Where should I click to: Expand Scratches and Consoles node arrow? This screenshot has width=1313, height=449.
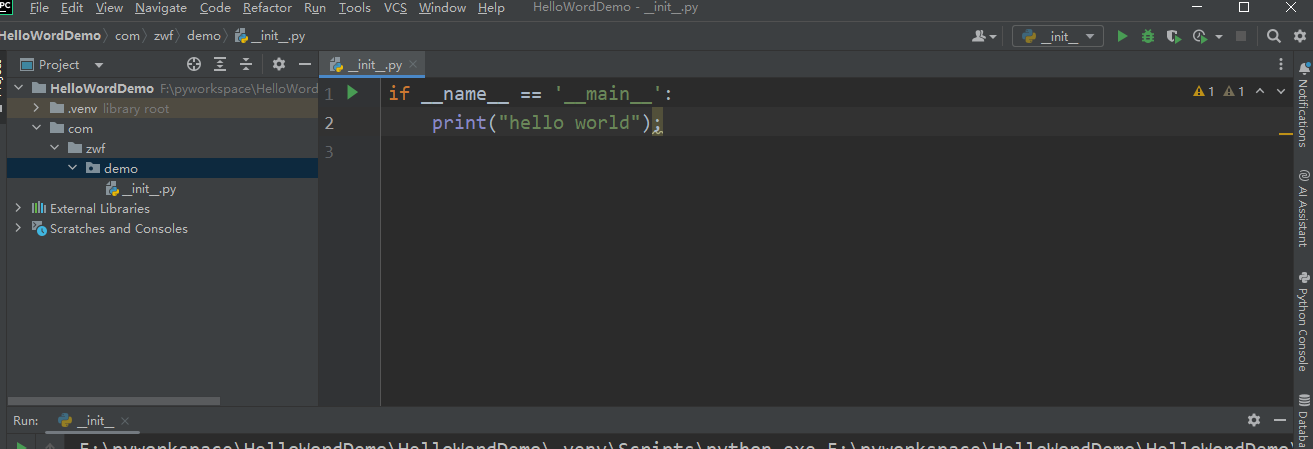tap(18, 228)
